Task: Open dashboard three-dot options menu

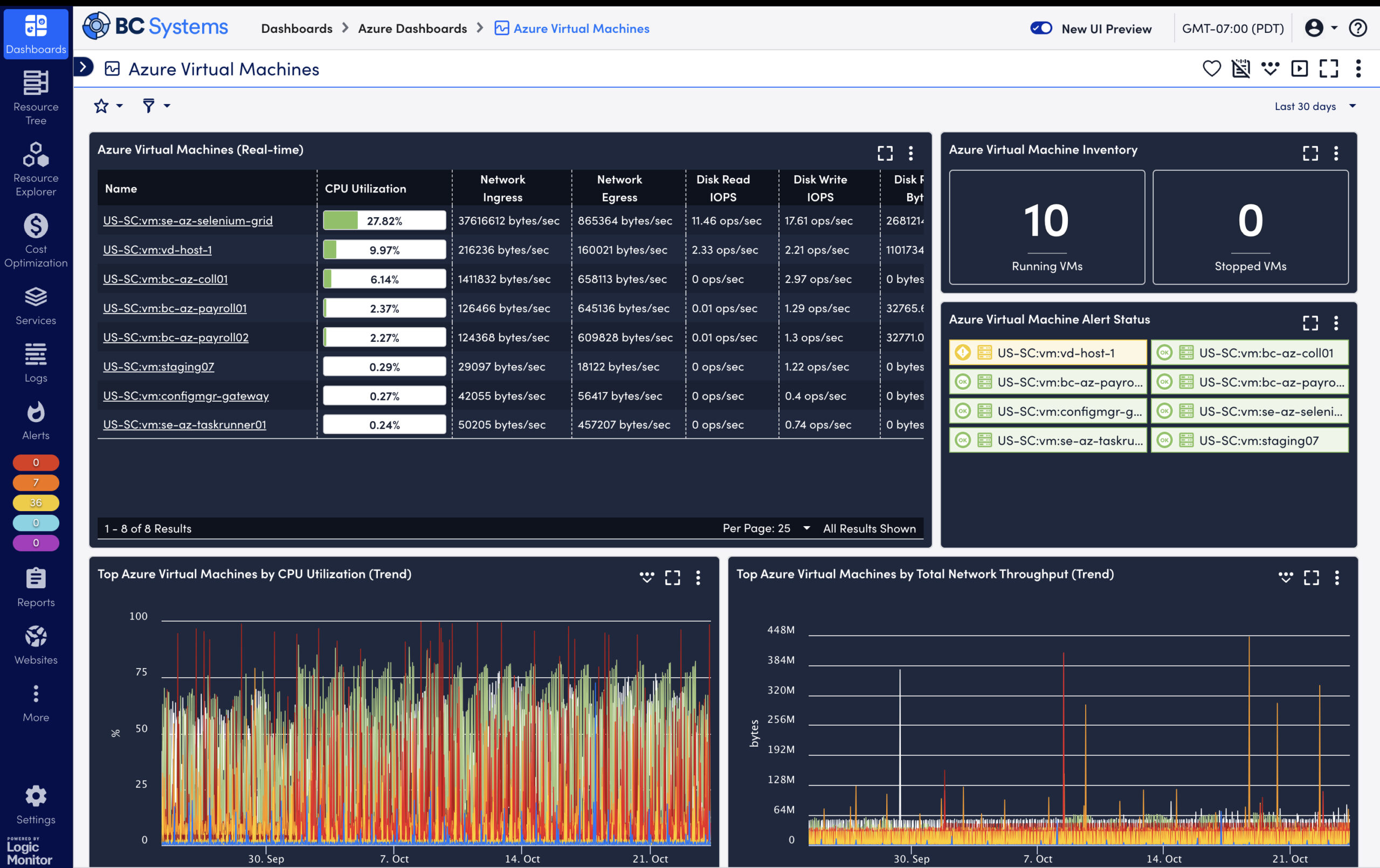Action: pos(1358,69)
